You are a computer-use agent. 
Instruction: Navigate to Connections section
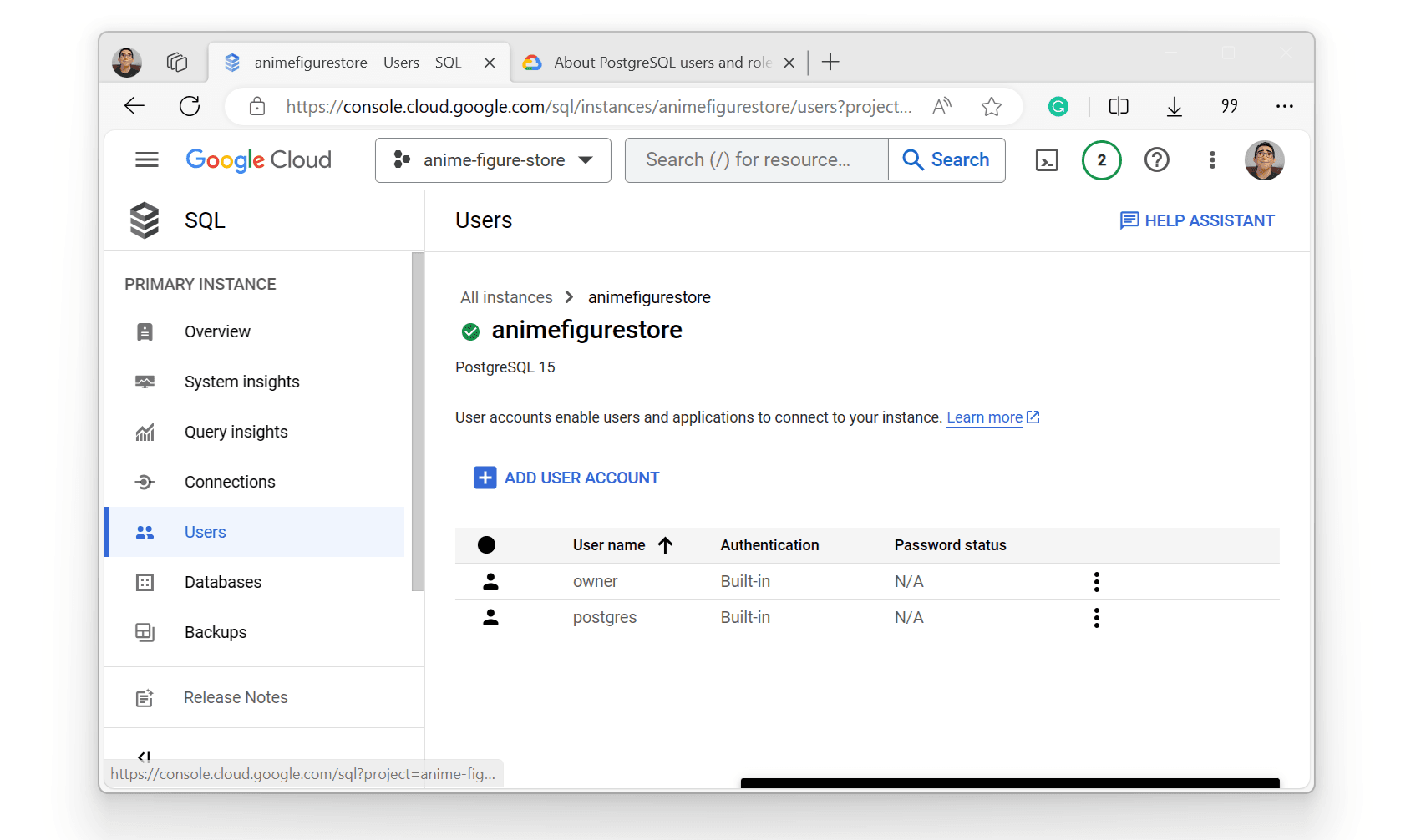255,482
